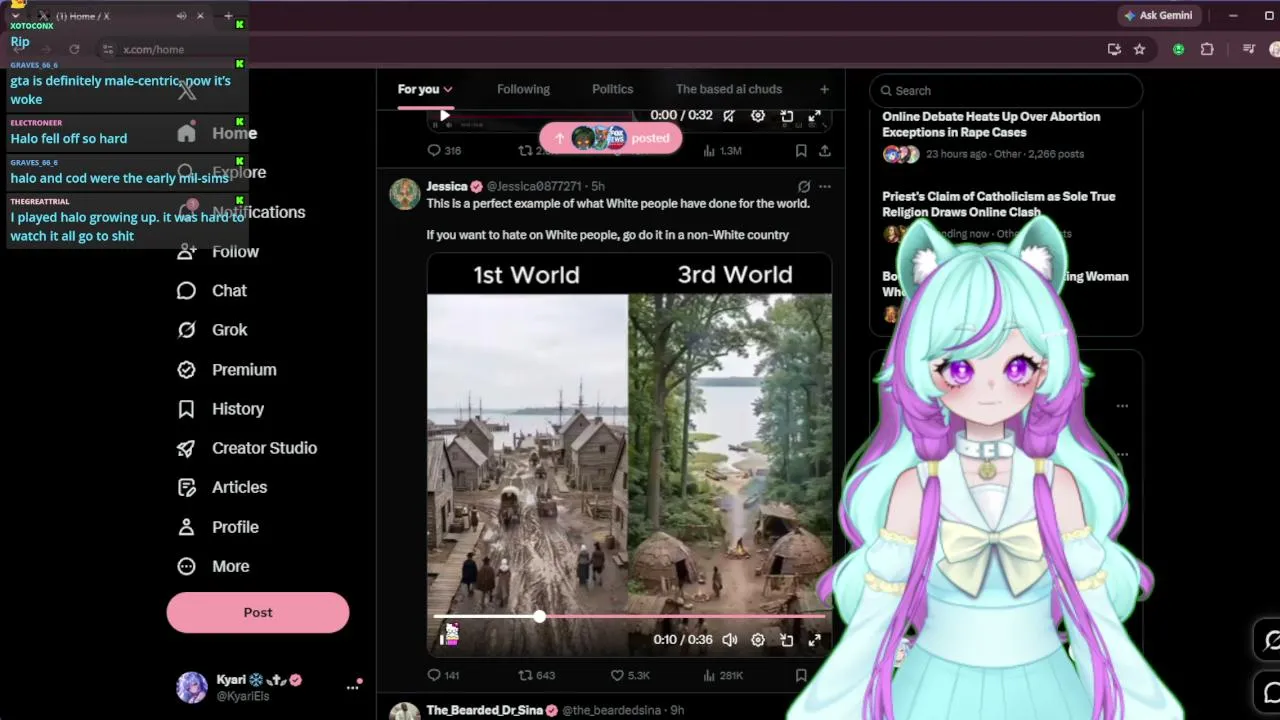Unmute the 0:32 video
The height and width of the screenshot is (720, 1280).
[x=730, y=116]
